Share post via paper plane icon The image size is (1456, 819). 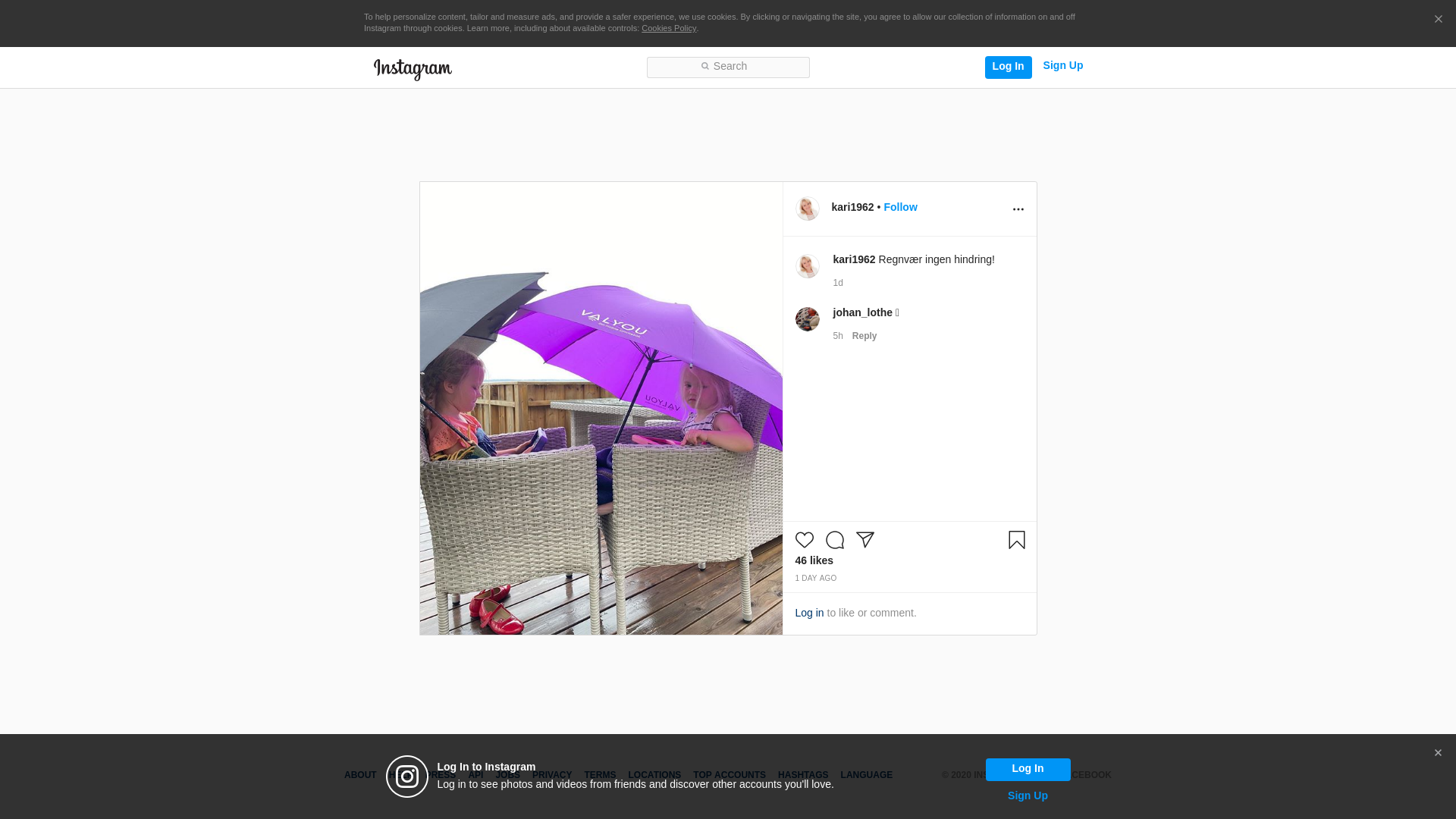coord(864,540)
